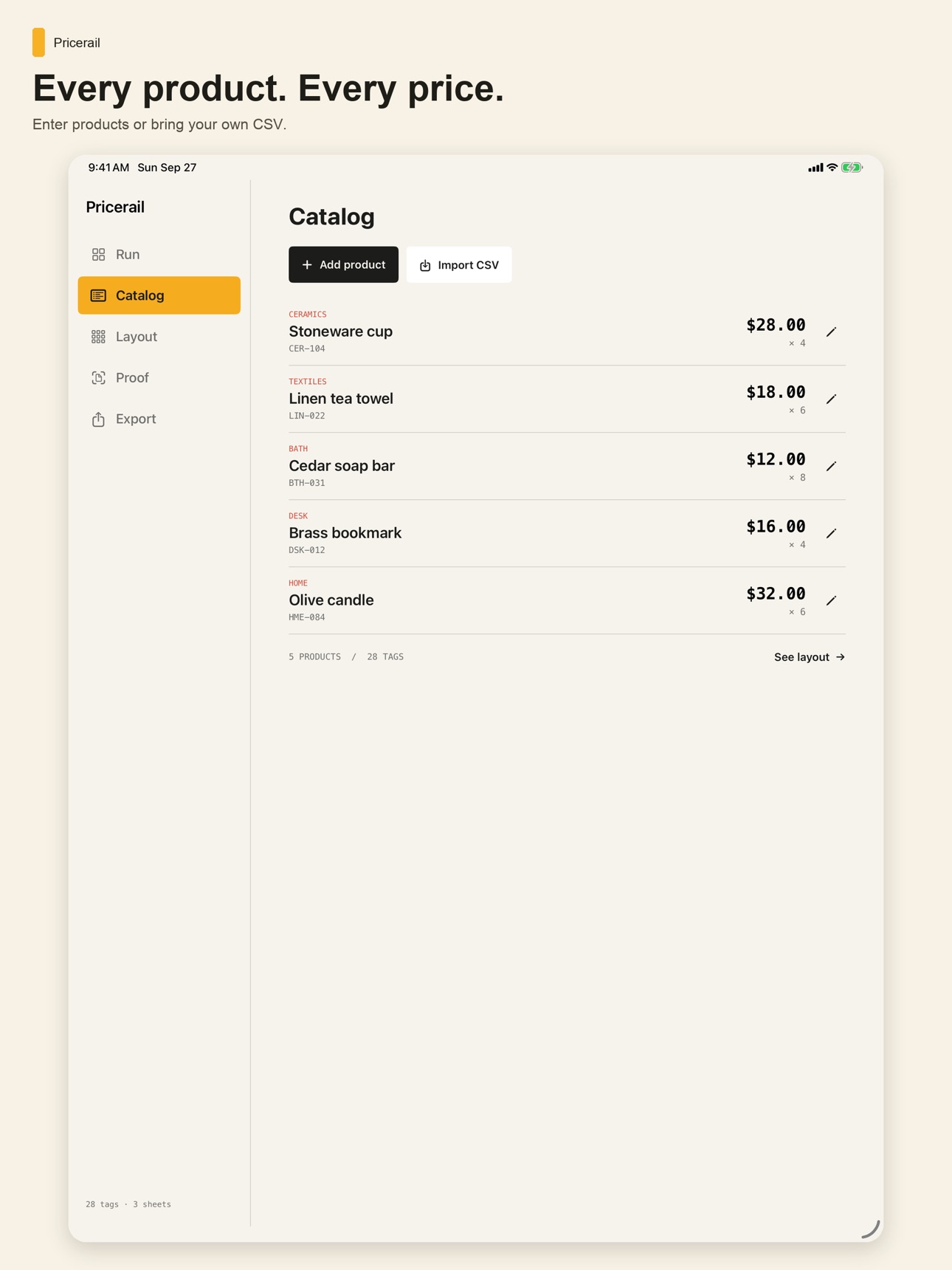Image resolution: width=952 pixels, height=1270 pixels.
Task: Click the HOME category label
Action: point(298,583)
